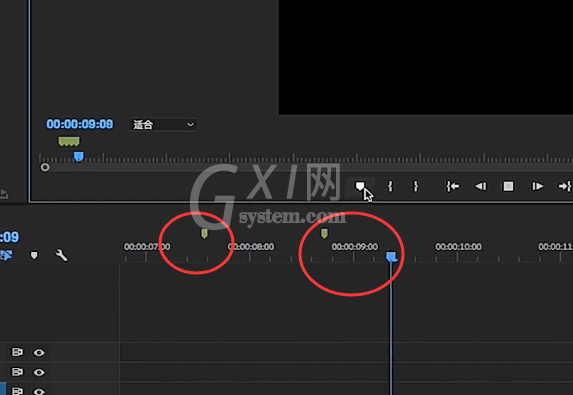The height and width of the screenshot is (395, 573).
Task: Hide the top video track output
Action: [39, 352]
